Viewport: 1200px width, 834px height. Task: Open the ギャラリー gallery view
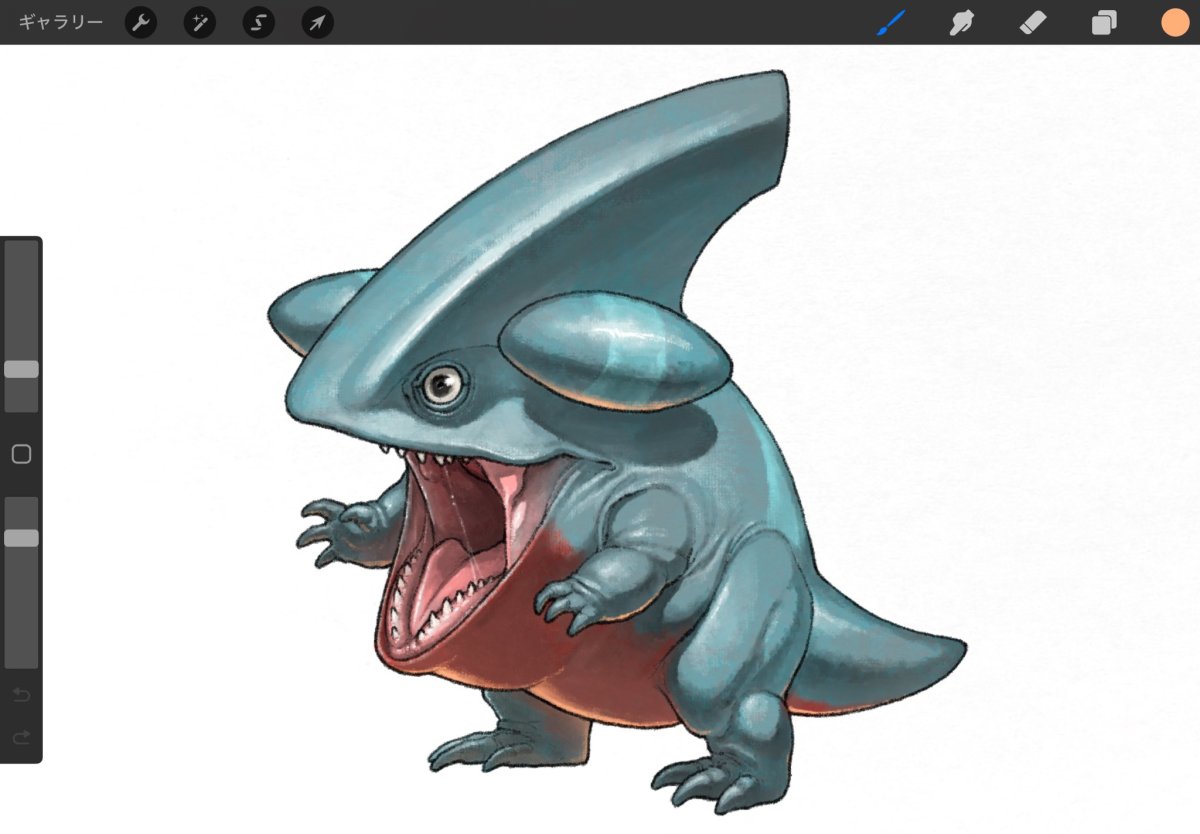tap(60, 22)
